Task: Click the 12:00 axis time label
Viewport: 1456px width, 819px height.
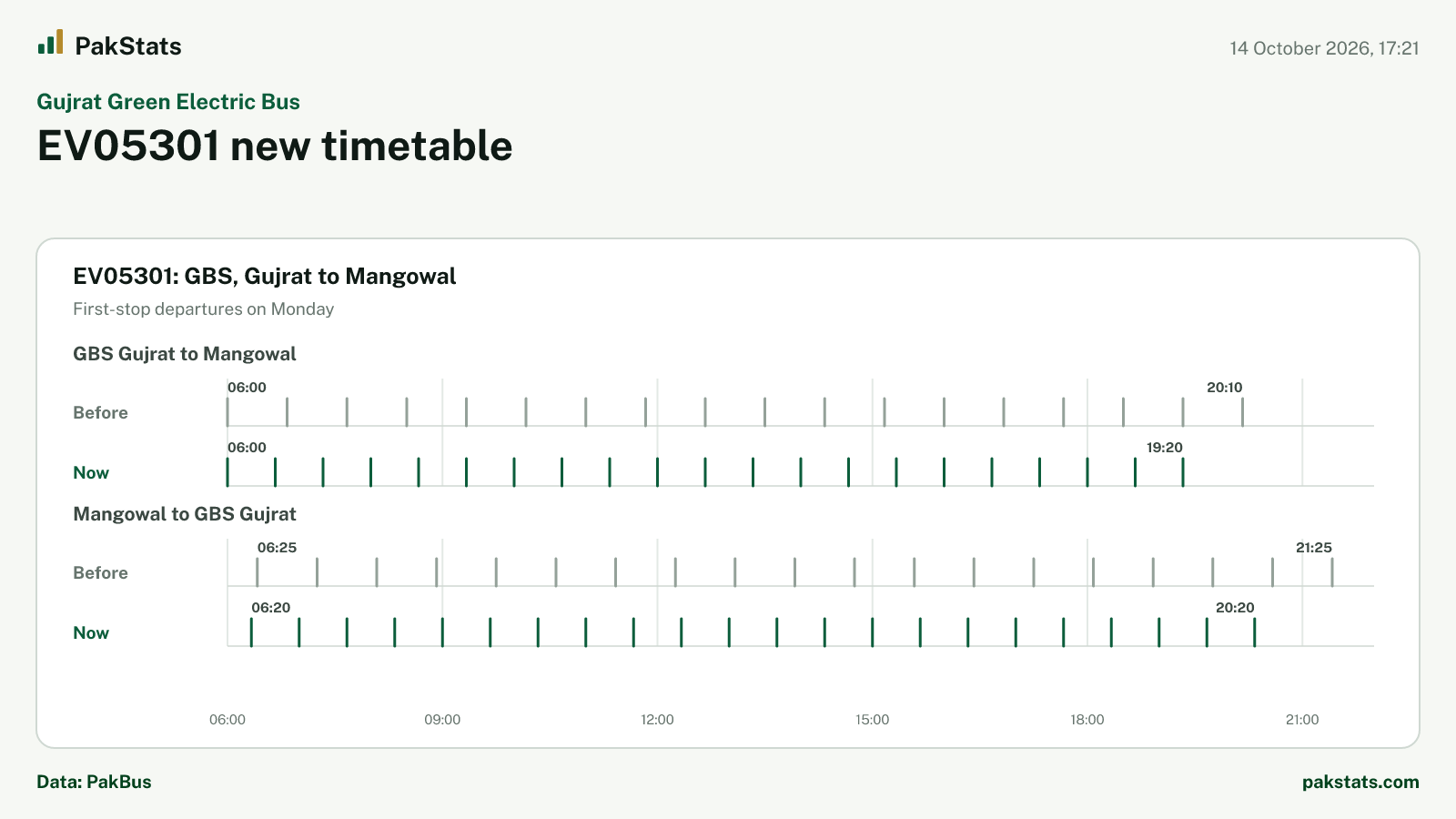Action: (x=657, y=720)
